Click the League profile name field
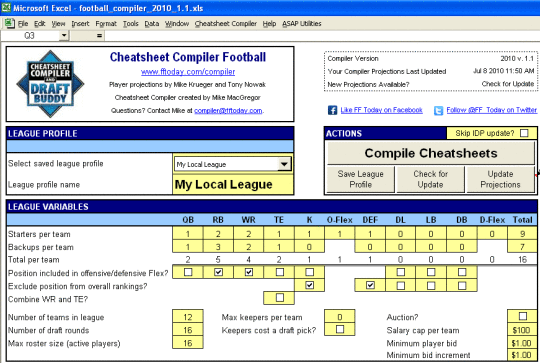 point(233,185)
